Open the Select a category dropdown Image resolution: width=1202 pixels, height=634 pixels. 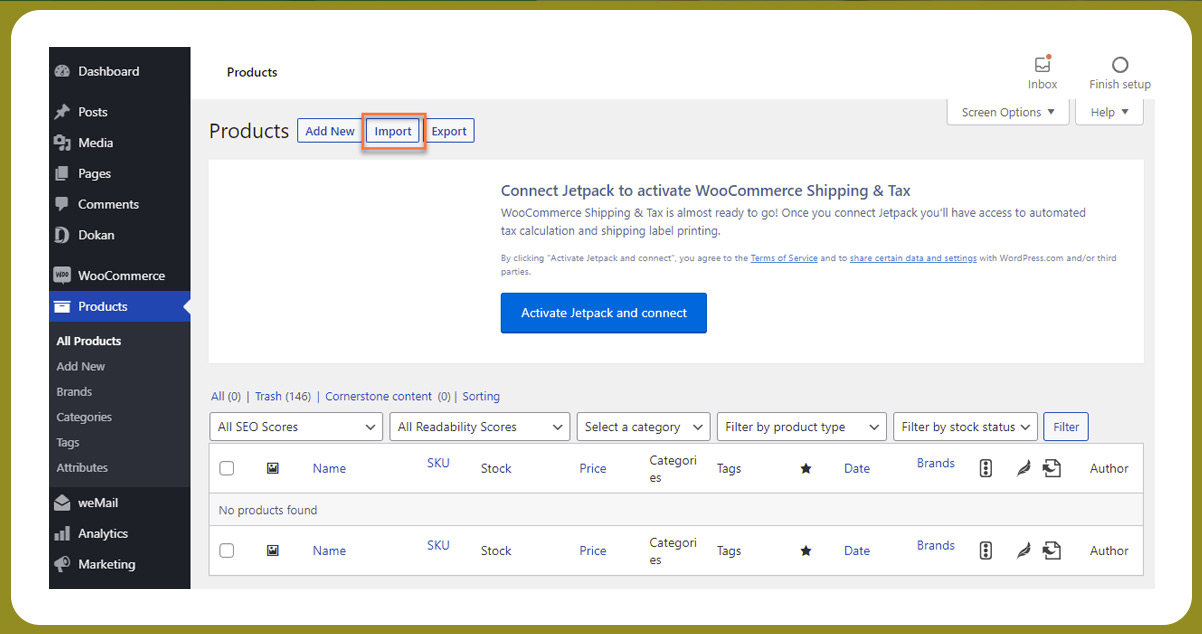(x=643, y=427)
